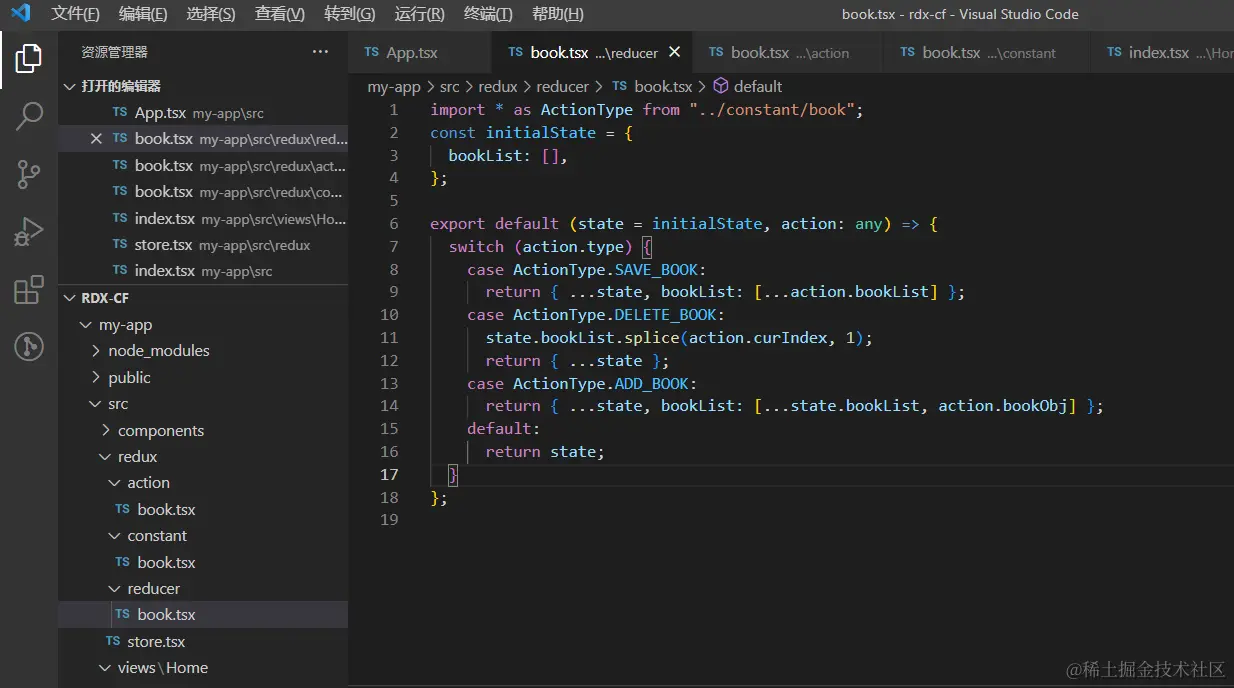Open index.tsx my-app\src\views\Ho... entry
The height and width of the screenshot is (688, 1234).
coord(203,219)
